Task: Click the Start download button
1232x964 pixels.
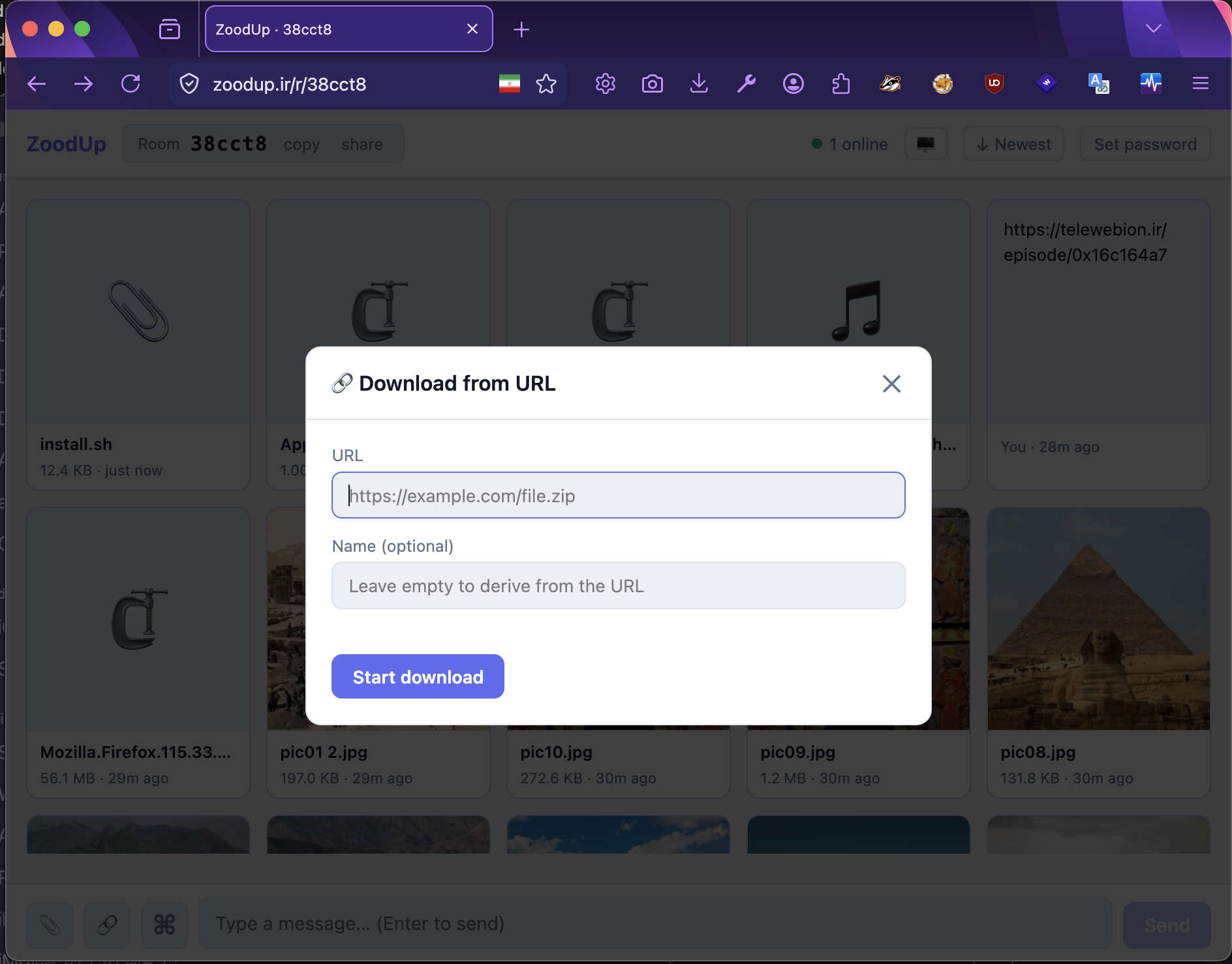Action: [418, 676]
